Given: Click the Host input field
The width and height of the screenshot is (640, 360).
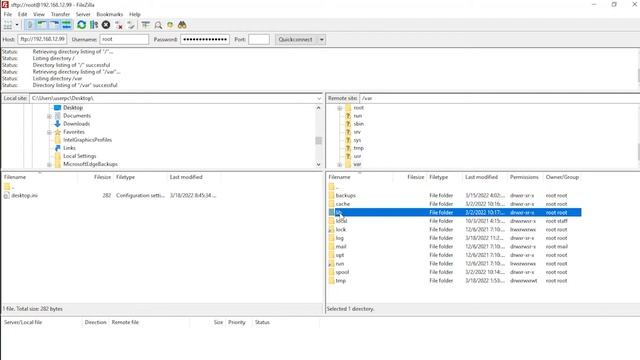Looking at the screenshot, I should pos(42,40).
